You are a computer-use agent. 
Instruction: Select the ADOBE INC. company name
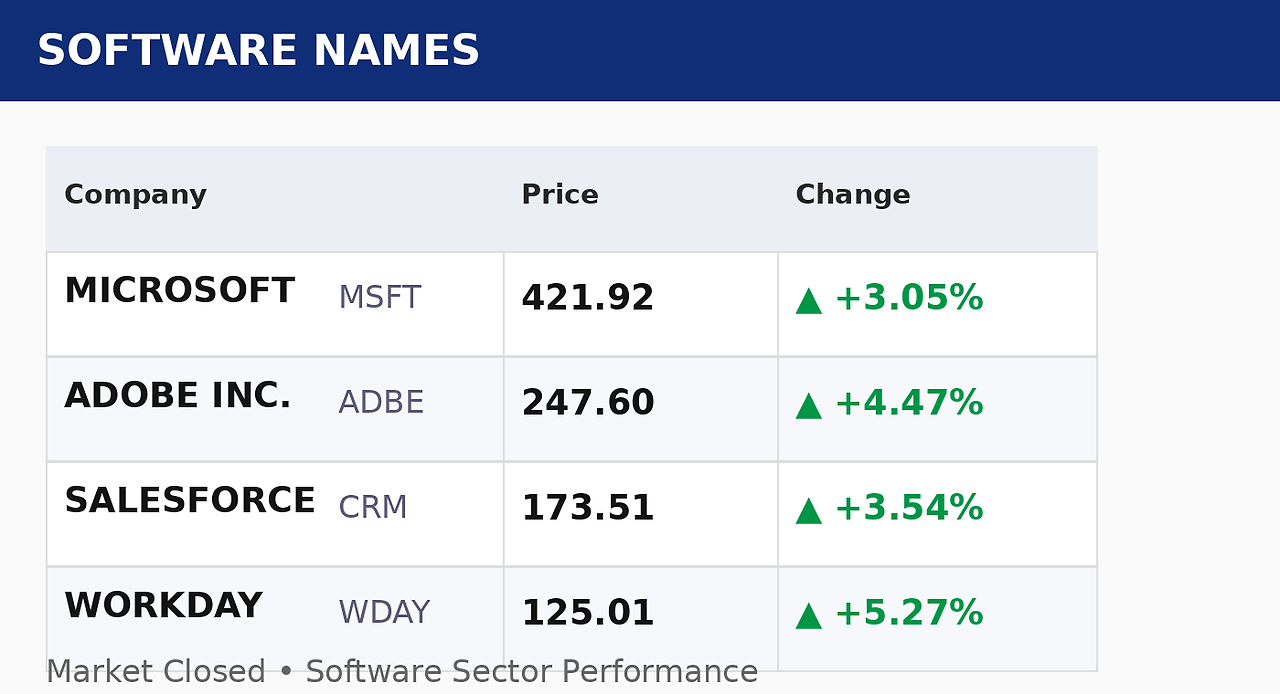pos(178,396)
